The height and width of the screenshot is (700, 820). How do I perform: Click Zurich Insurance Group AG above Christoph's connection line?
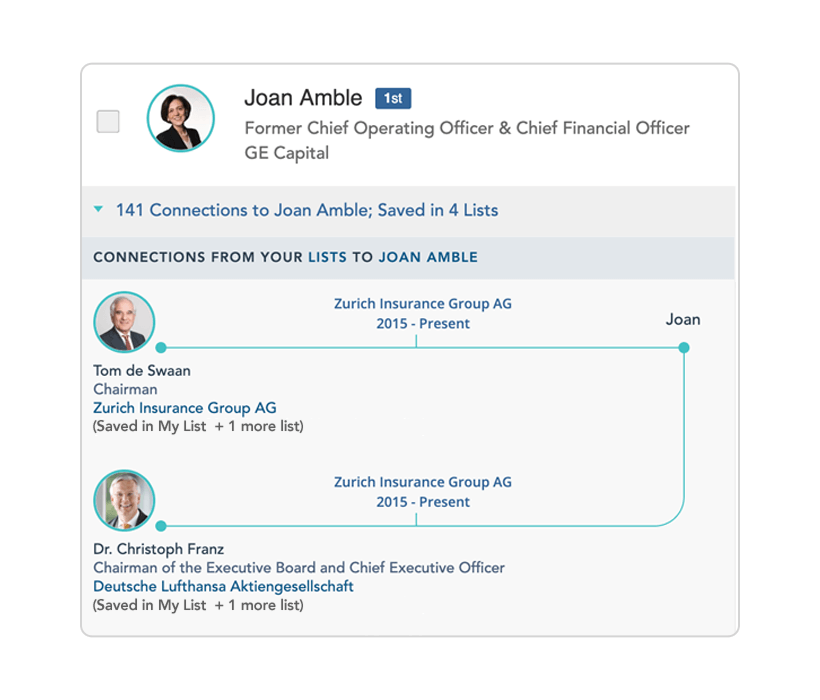point(423,481)
